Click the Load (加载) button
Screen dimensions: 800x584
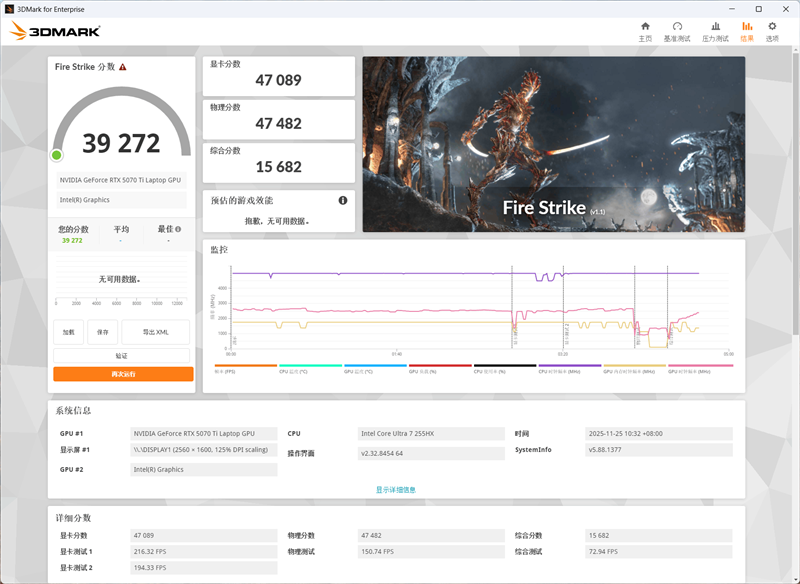(68, 332)
